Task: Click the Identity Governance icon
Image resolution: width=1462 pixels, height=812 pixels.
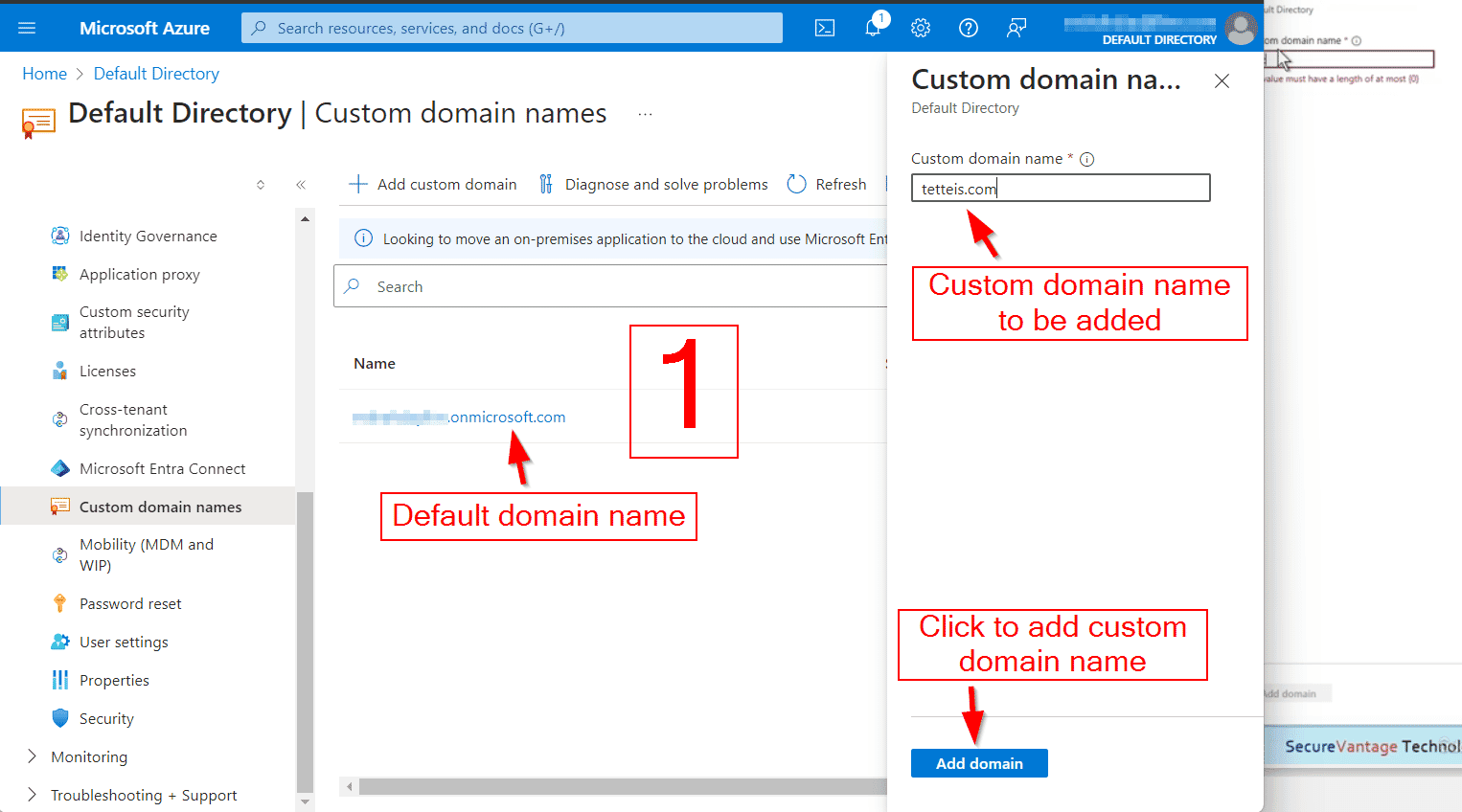Action: [60, 236]
